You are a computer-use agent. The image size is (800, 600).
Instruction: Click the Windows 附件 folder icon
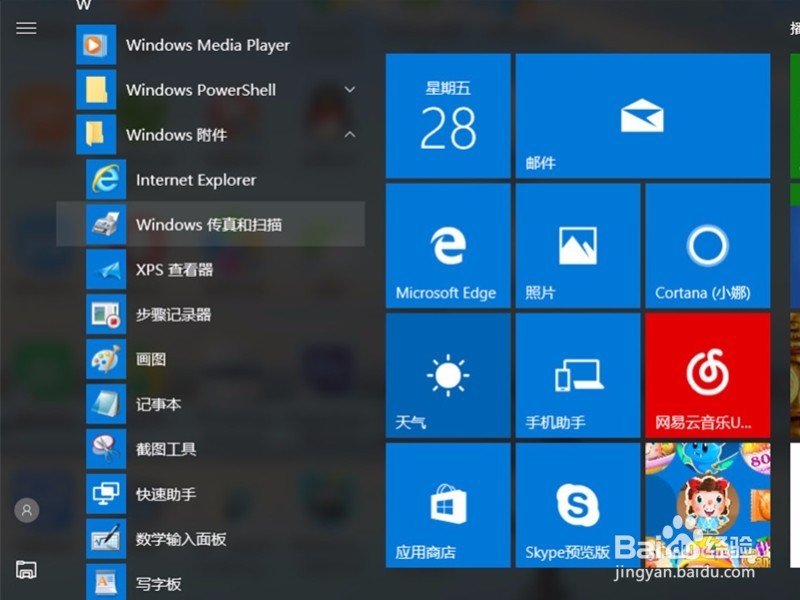pyautogui.click(x=96, y=135)
